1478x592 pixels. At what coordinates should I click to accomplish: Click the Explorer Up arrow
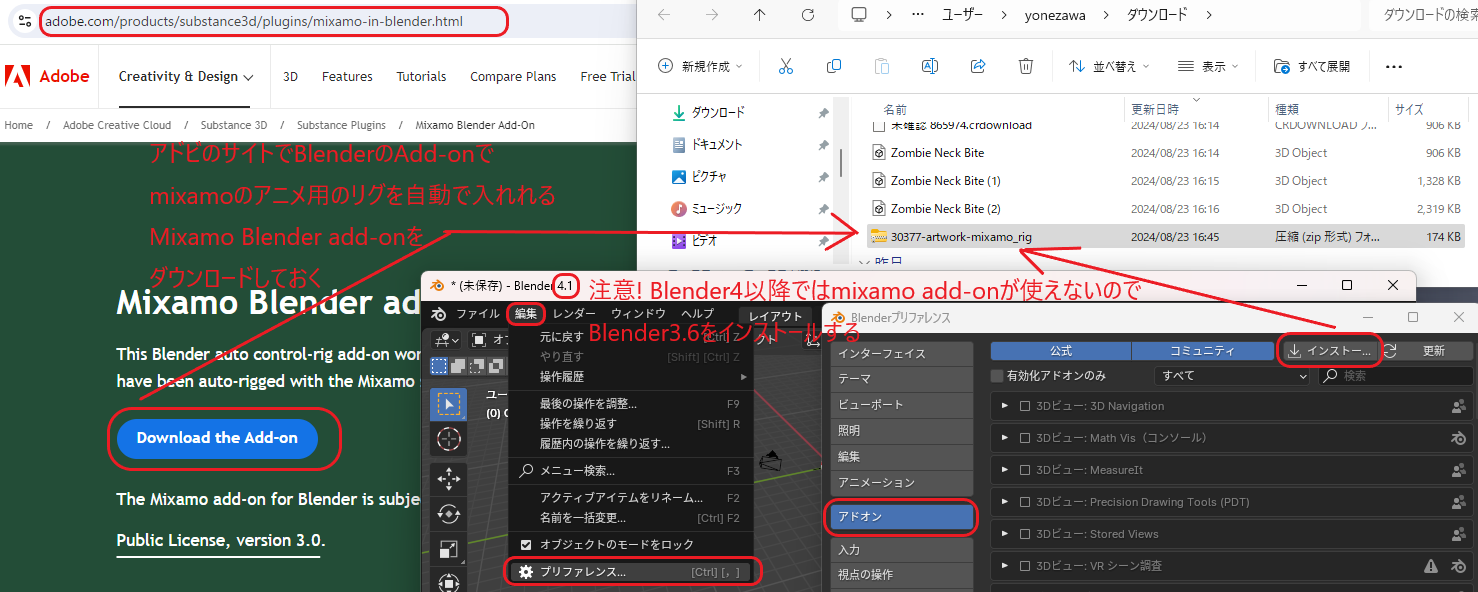click(759, 15)
